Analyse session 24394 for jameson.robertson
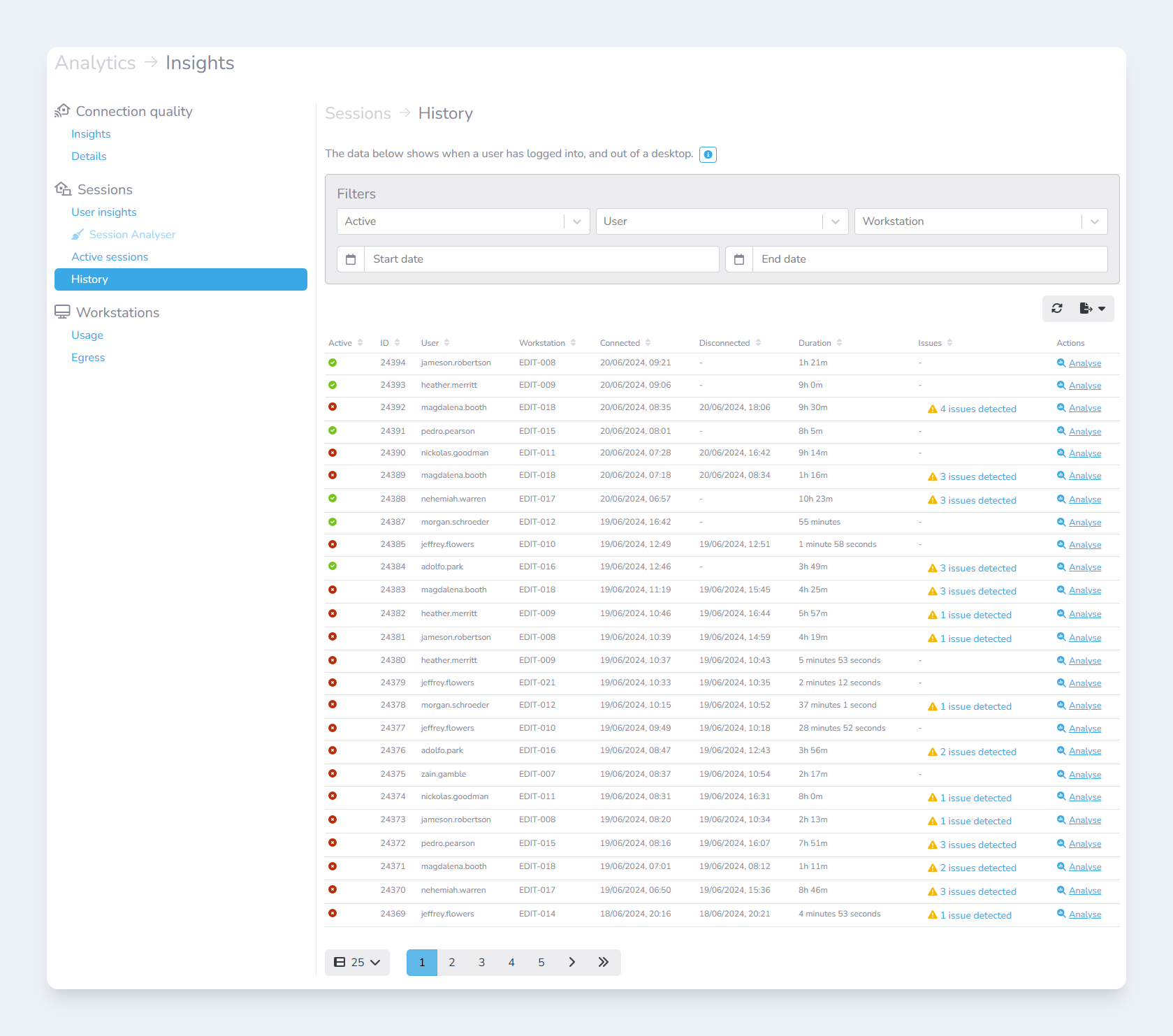Screen dimensions: 1173x1036 (x=1084, y=363)
